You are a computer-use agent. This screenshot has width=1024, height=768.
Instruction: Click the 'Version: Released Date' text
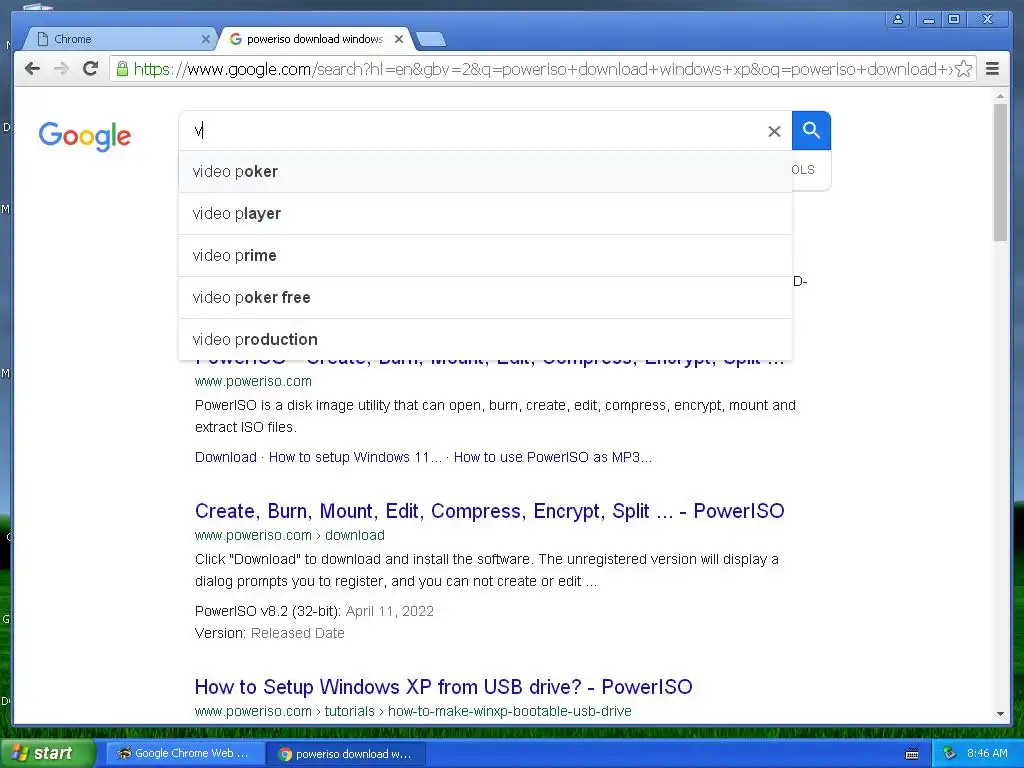pos(269,633)
